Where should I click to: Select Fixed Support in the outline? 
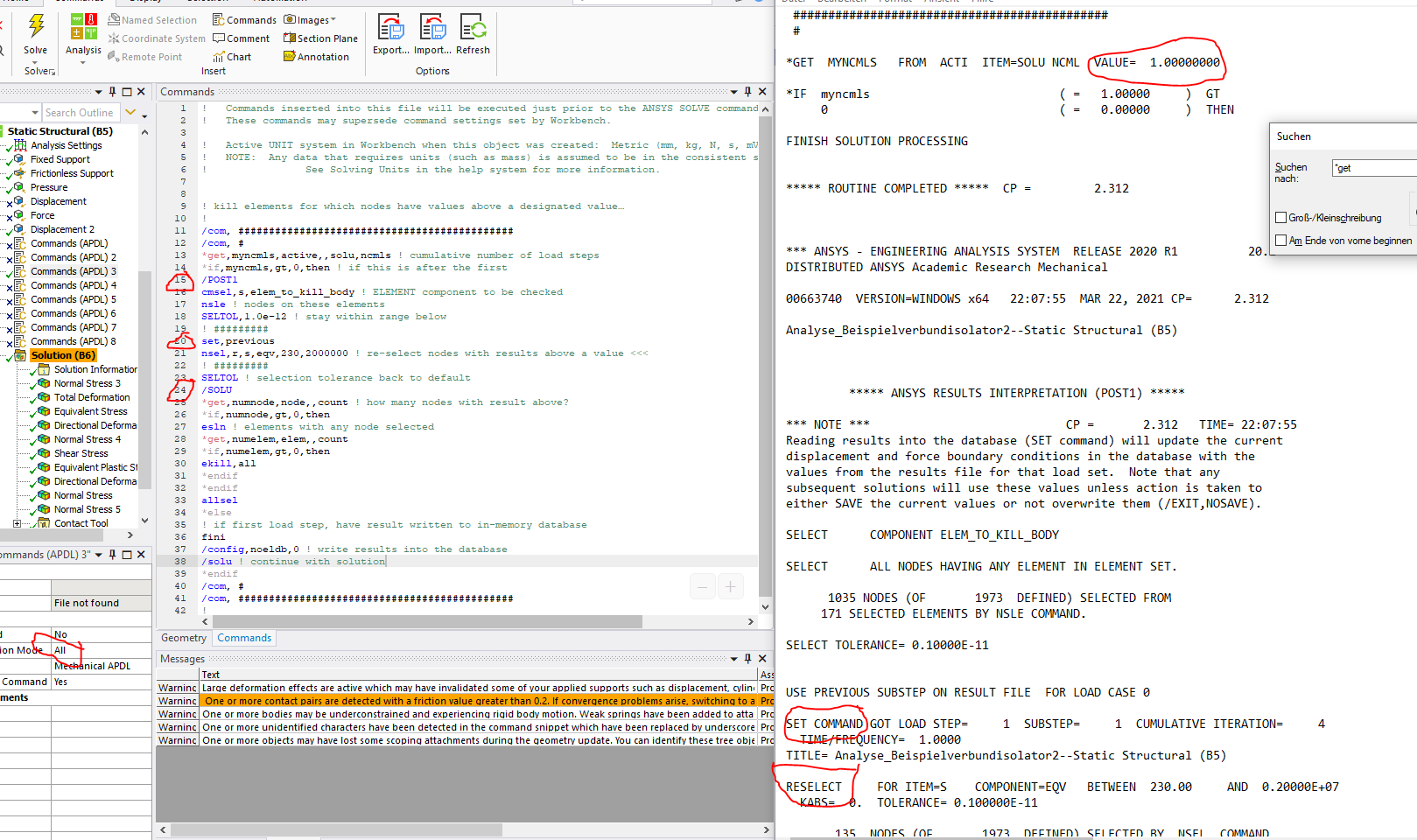click(60, 159)
